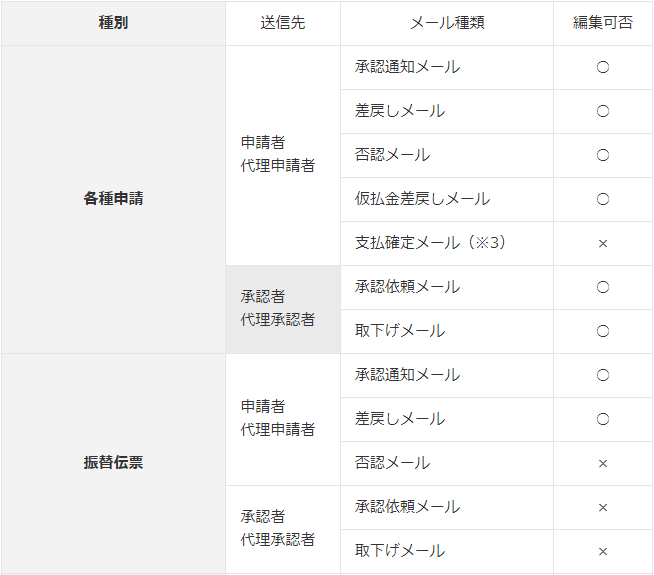
Task: Click the ○ beside 各種申請's 否認メール
Action: coord(603,155)
